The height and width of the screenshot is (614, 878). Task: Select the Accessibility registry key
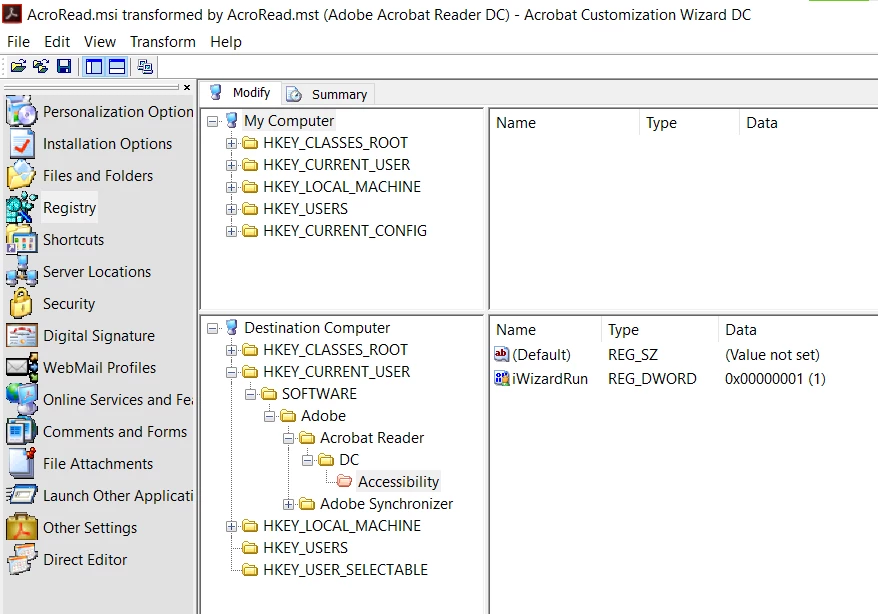tap(398, 481)
